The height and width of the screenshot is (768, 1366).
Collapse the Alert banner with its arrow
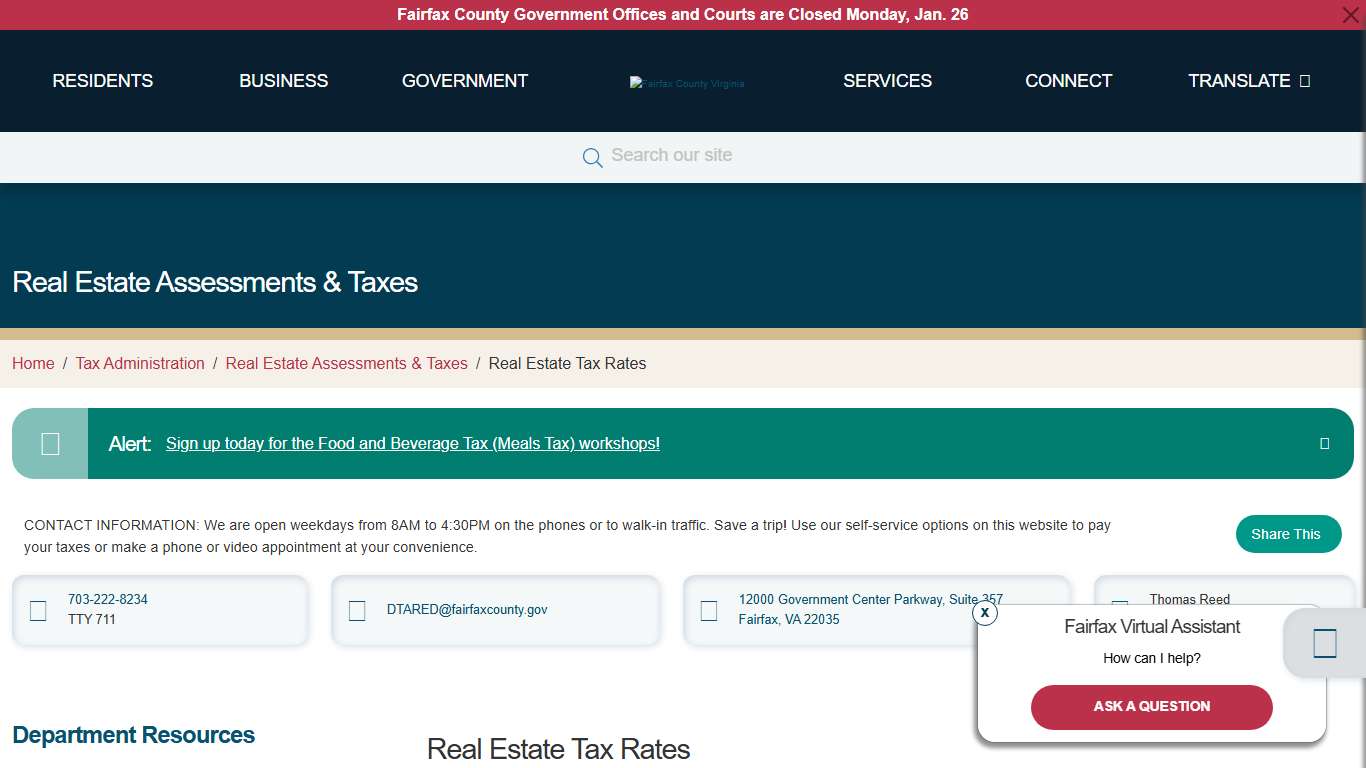1324,443
